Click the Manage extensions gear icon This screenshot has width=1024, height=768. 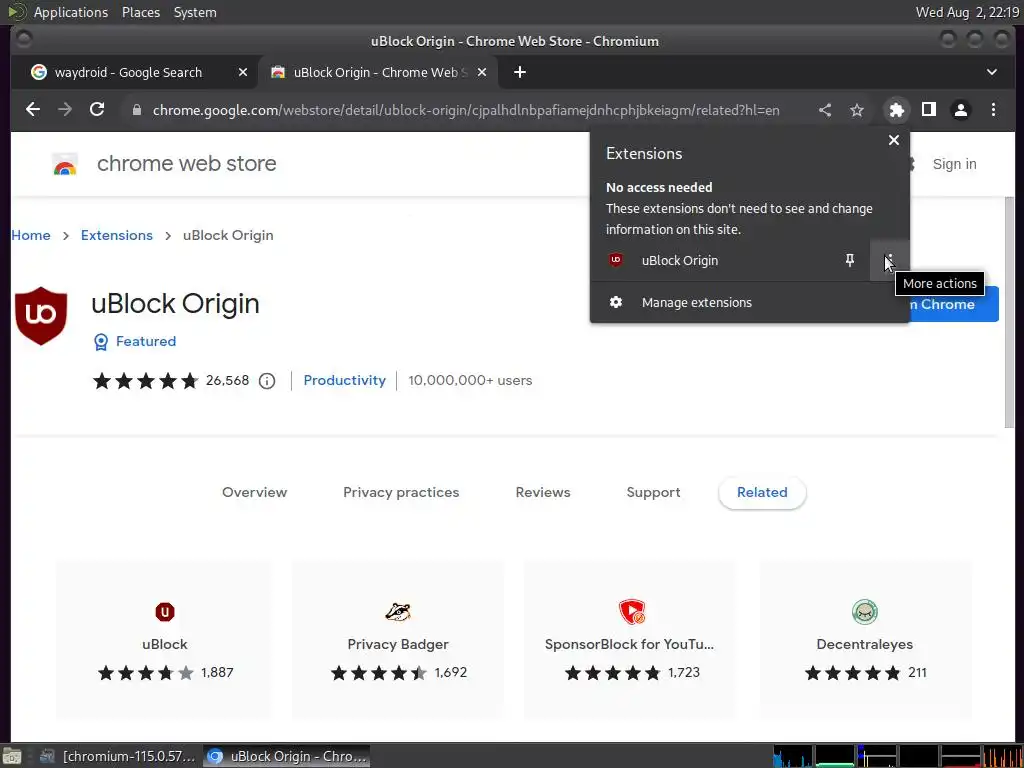tap(615, 302)
